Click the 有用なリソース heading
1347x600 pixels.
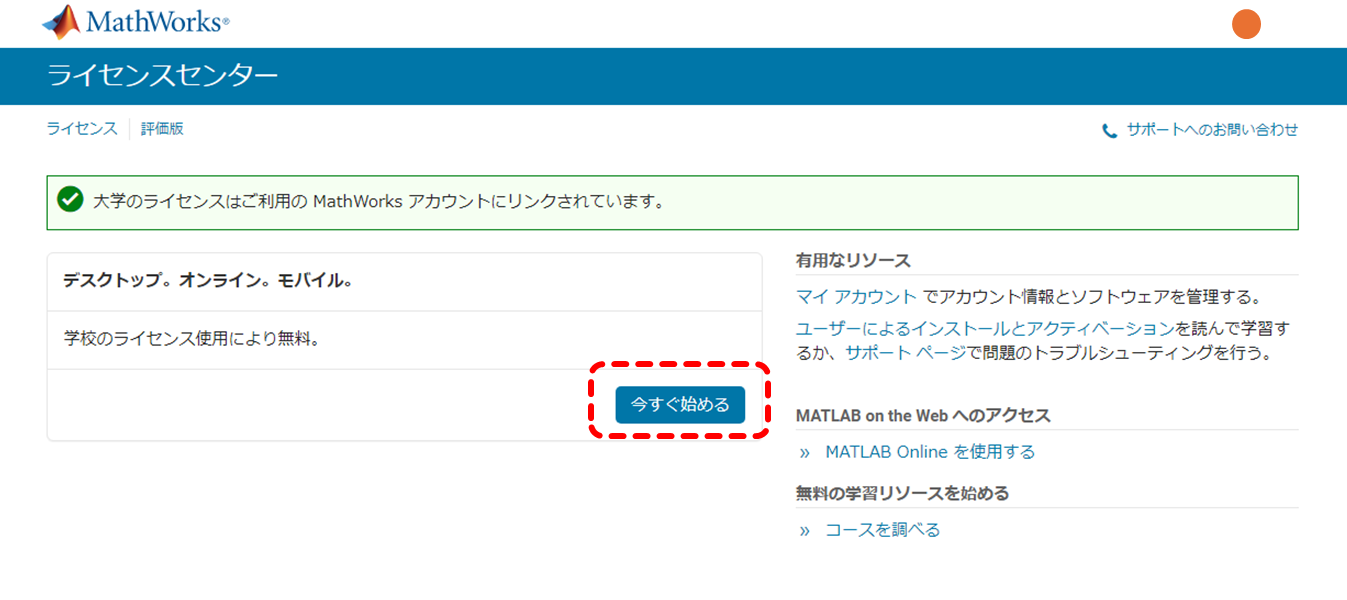[853, 261]
